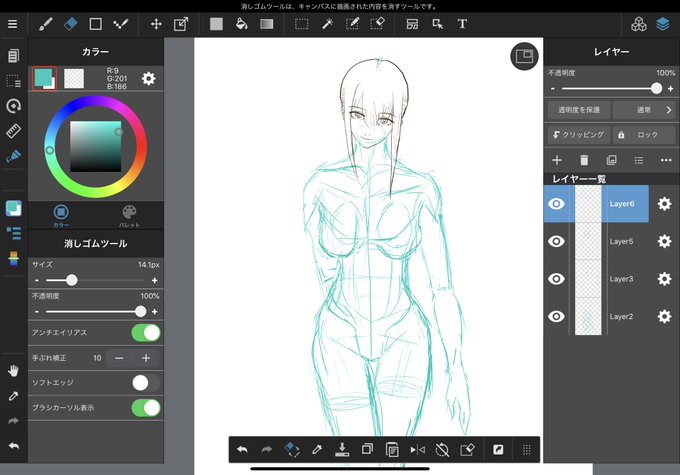
Task: Hide Layer2 with its eye icon
Action: coord(556,316)
